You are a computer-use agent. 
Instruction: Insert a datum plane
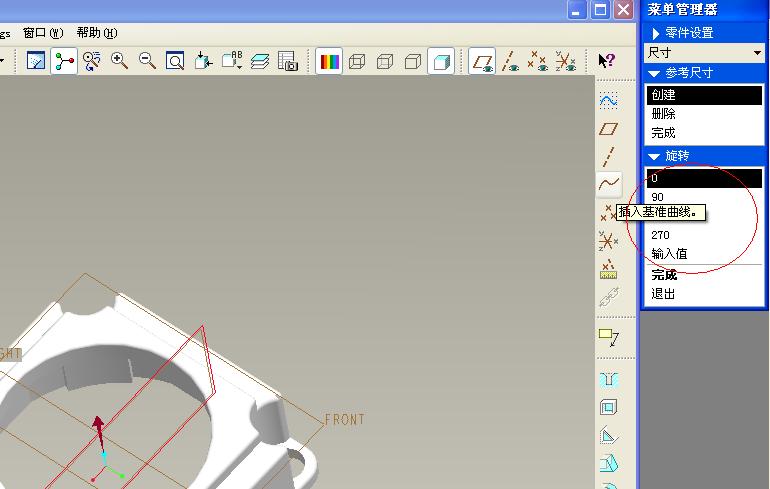click(608, 129)
